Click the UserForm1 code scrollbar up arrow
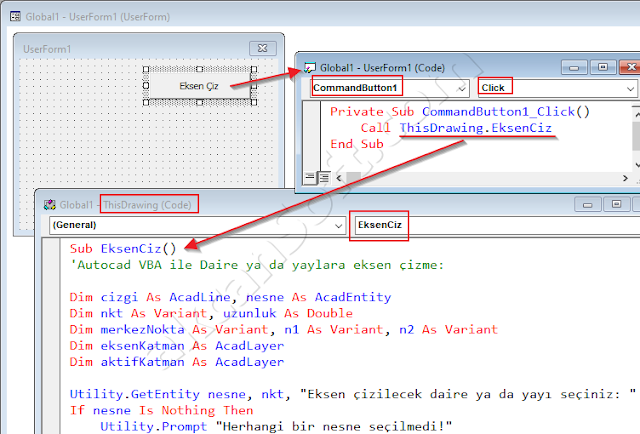Image resolution: width=640 pixels, height=434 pixels. click(x=636, y=114)
